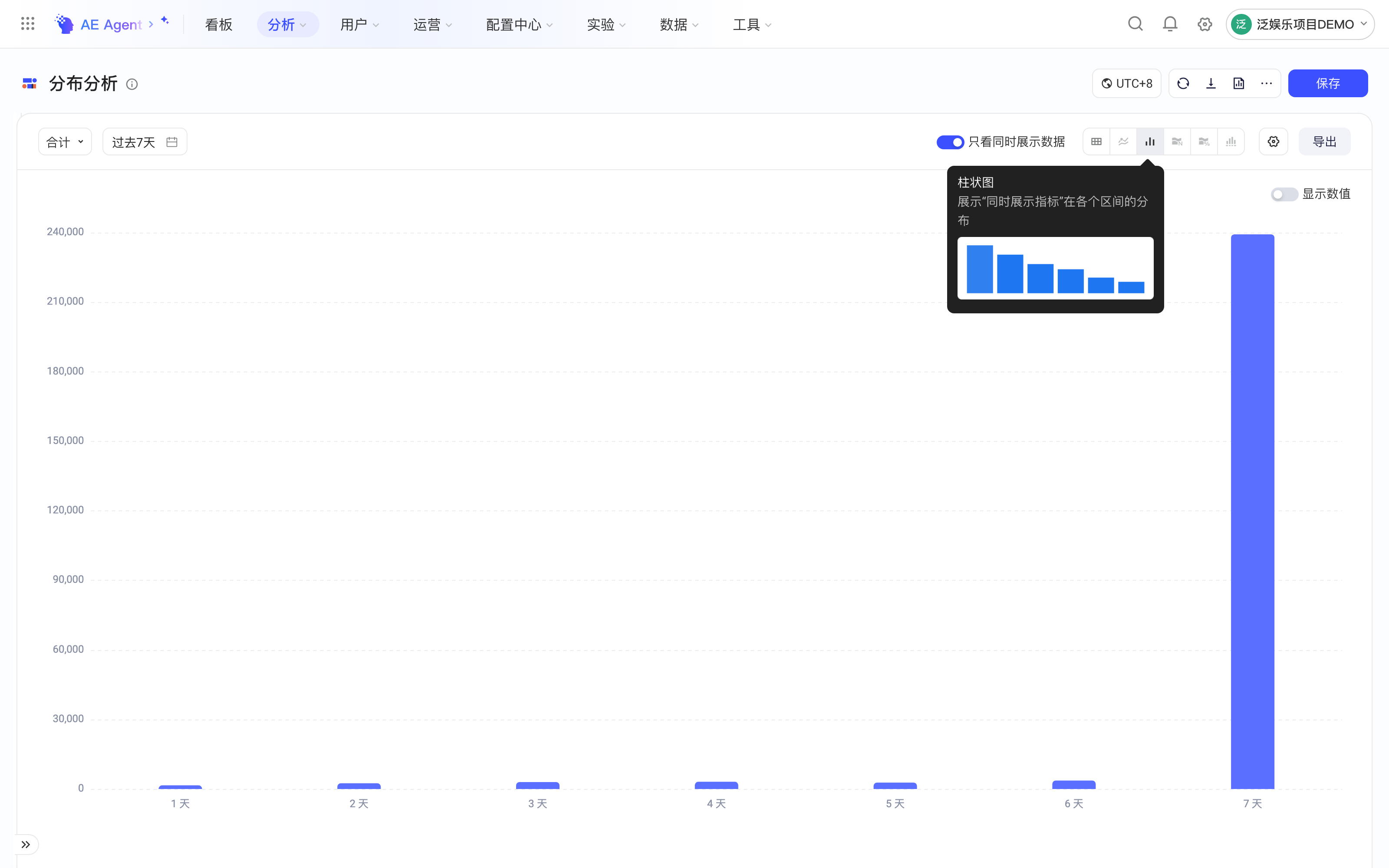Expand the 配置中心 menu
The image size is (1389, 868).
pos(519,24)
